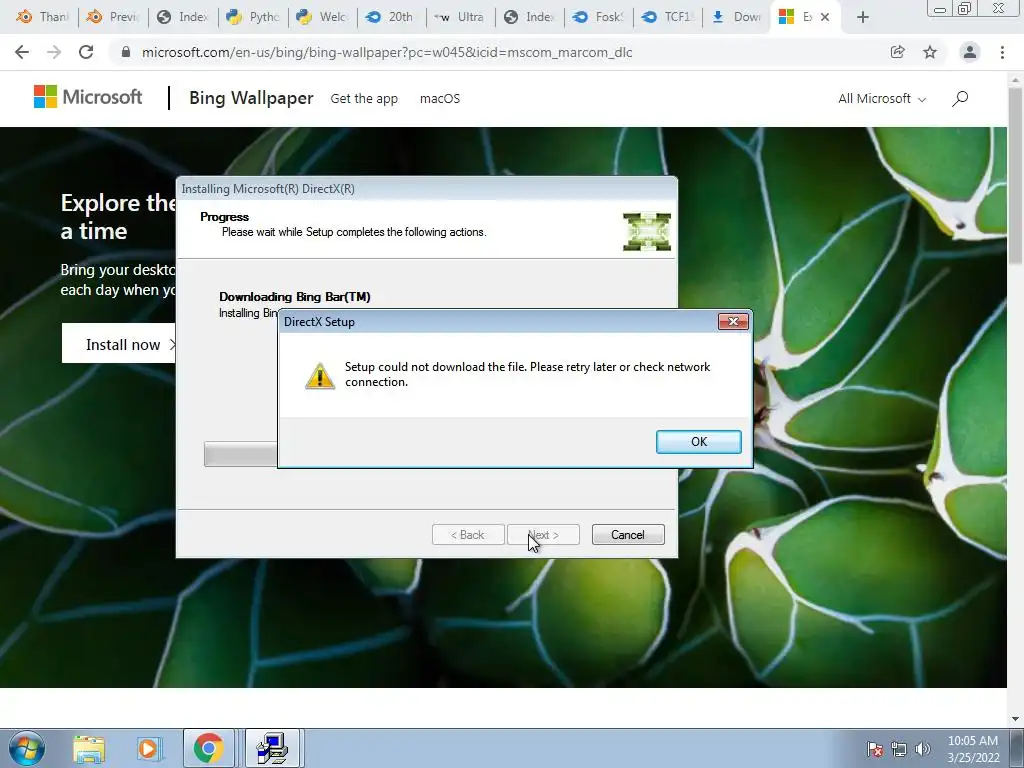Switch to the first 'Index' tab
The image size is (1024, 768).
coord(183,17)
